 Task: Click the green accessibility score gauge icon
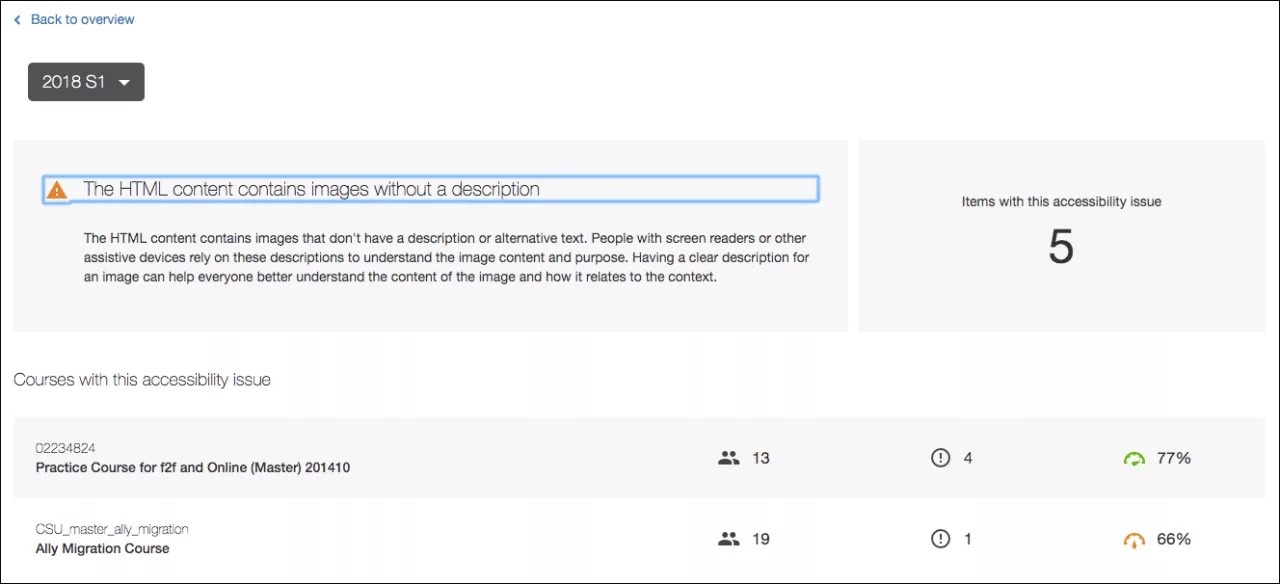[x=1134, y=459]
